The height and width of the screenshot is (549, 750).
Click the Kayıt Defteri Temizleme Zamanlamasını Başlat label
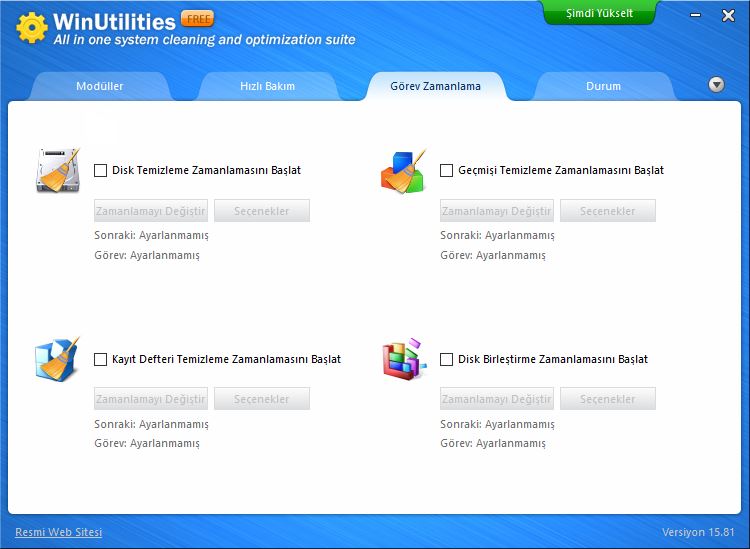click(x=226, y=359)
